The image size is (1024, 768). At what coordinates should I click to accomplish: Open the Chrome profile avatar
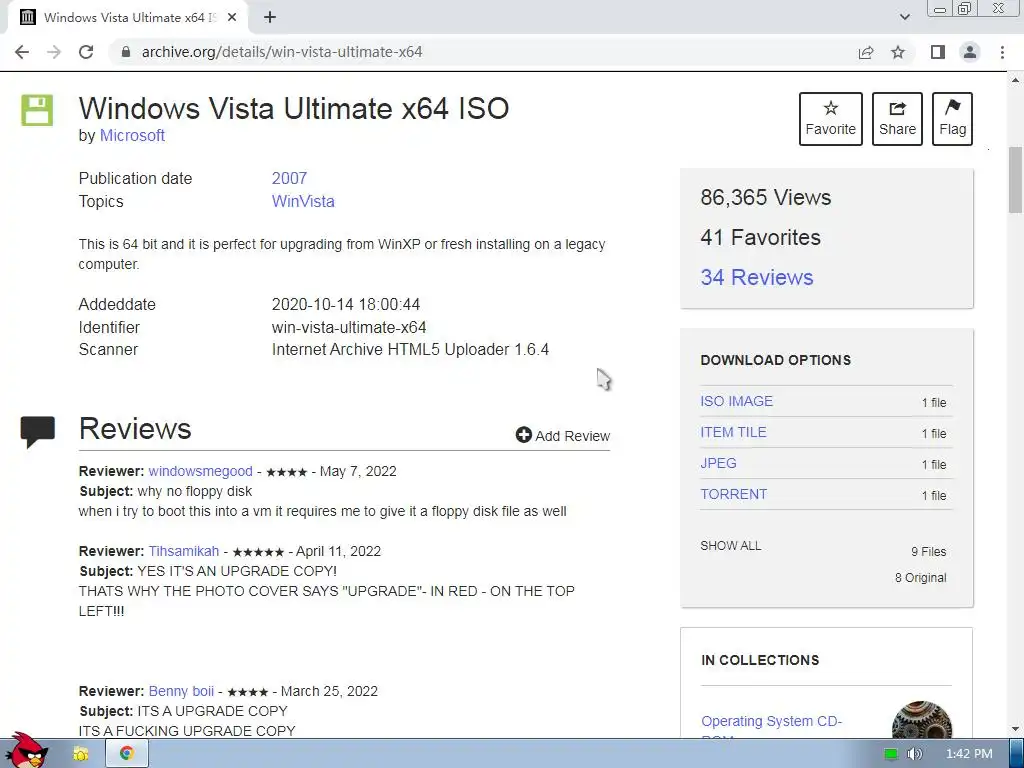[x=970, y=52]
